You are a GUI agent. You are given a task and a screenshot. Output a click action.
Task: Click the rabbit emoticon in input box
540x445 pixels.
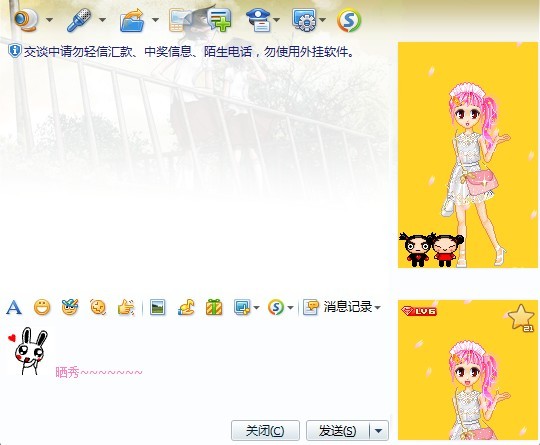28,351
